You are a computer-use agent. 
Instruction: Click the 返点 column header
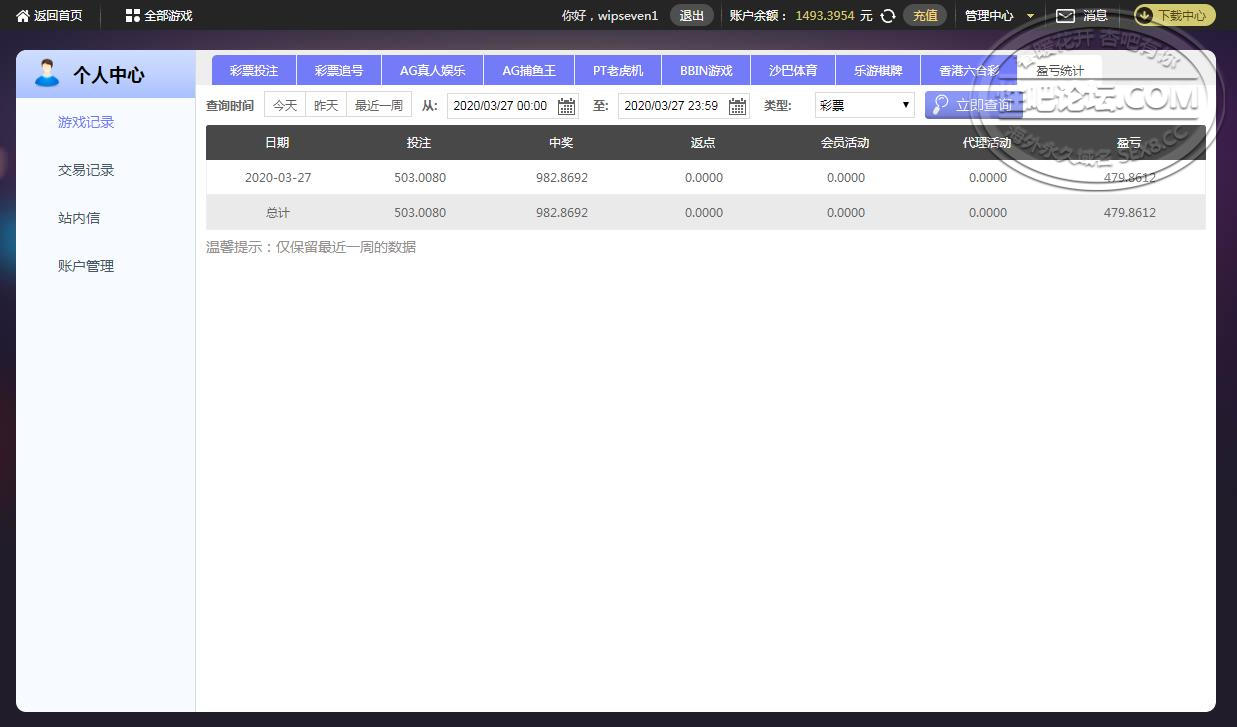703,143
